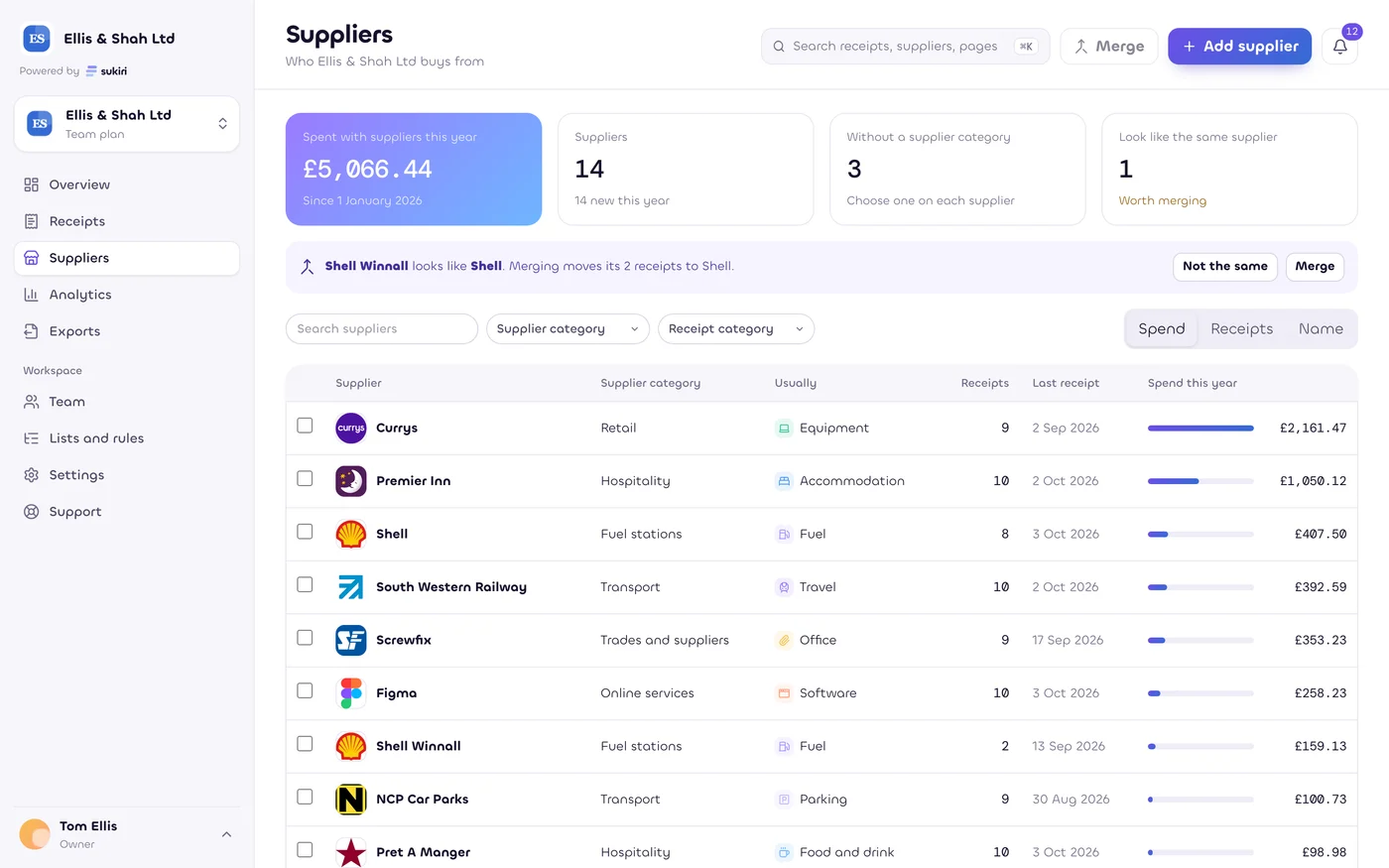The height and width of the screenshot is (868, 1389).
Task: Click the Parking icon in NCP row
Action: tap(784, 800)
